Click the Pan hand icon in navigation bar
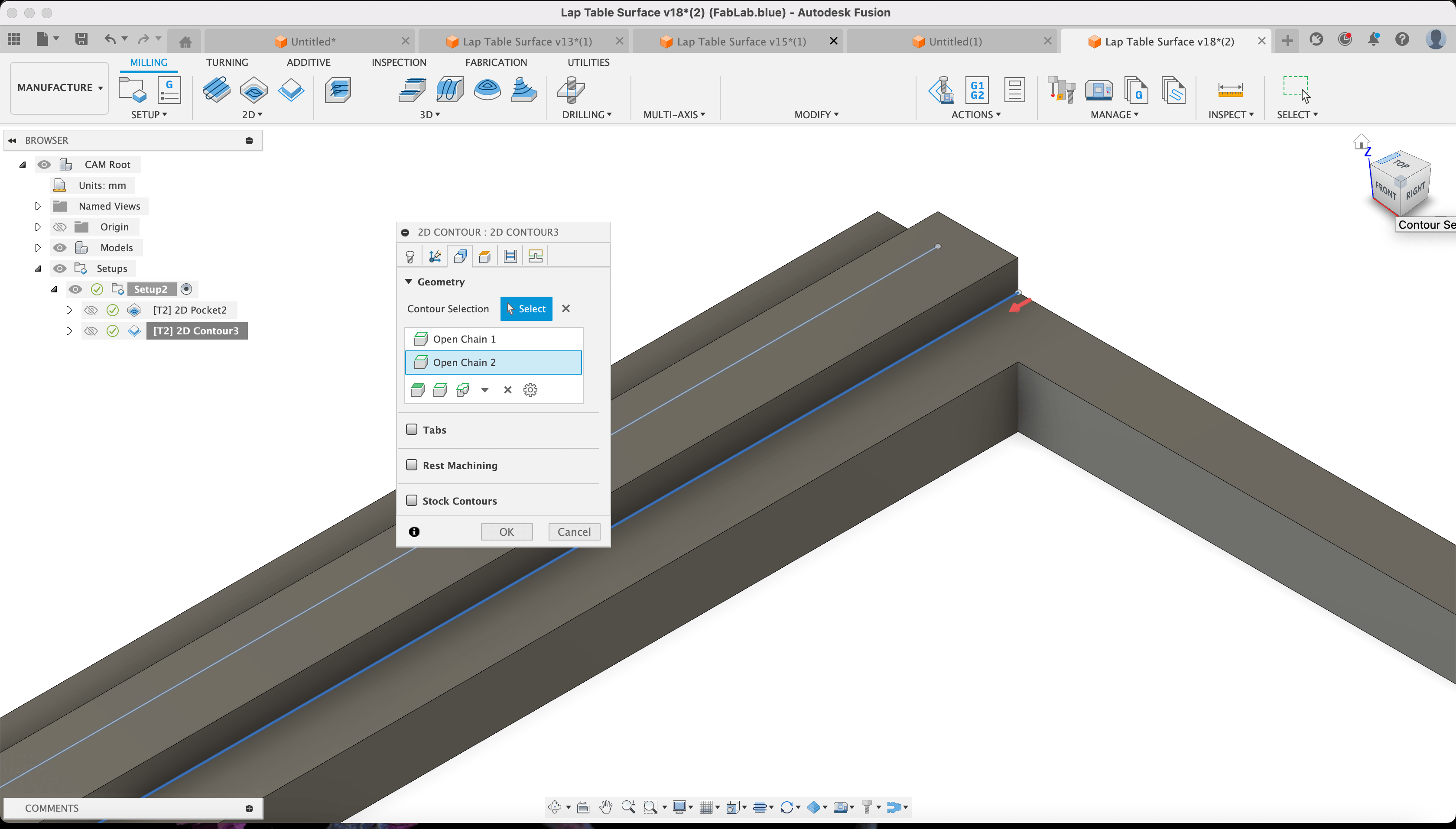The height and width of the screenshot is (829, 1456). pos(605,807)
